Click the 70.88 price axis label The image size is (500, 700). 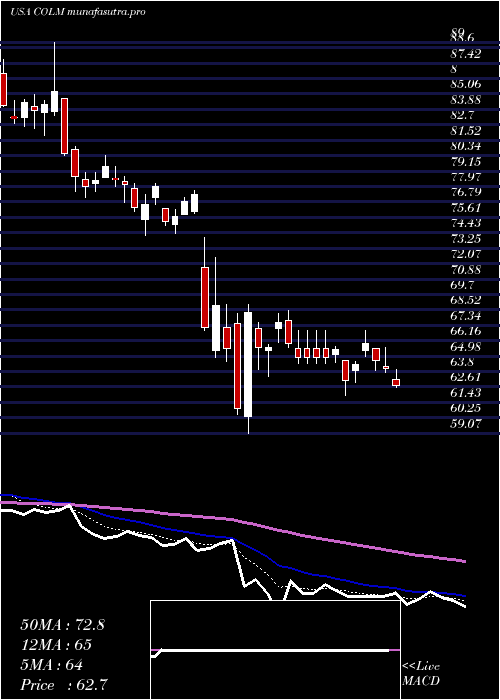pyautogui.click(x=466, y=269)
